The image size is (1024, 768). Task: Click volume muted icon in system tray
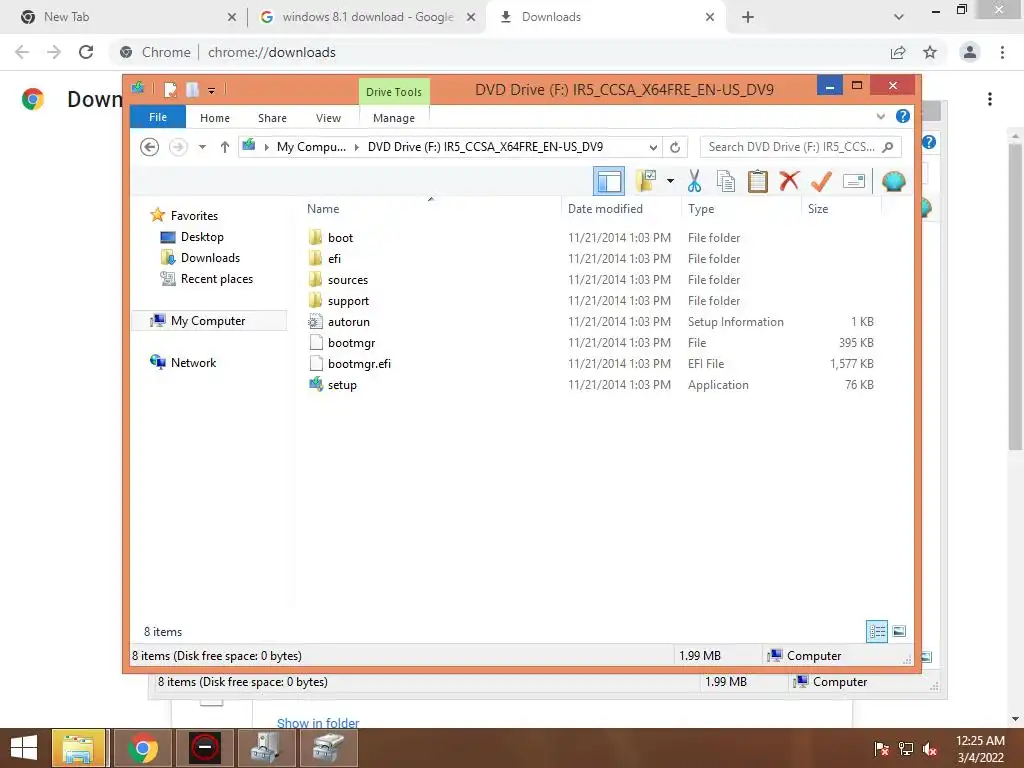pyautogui.click(x=930, y=749)
